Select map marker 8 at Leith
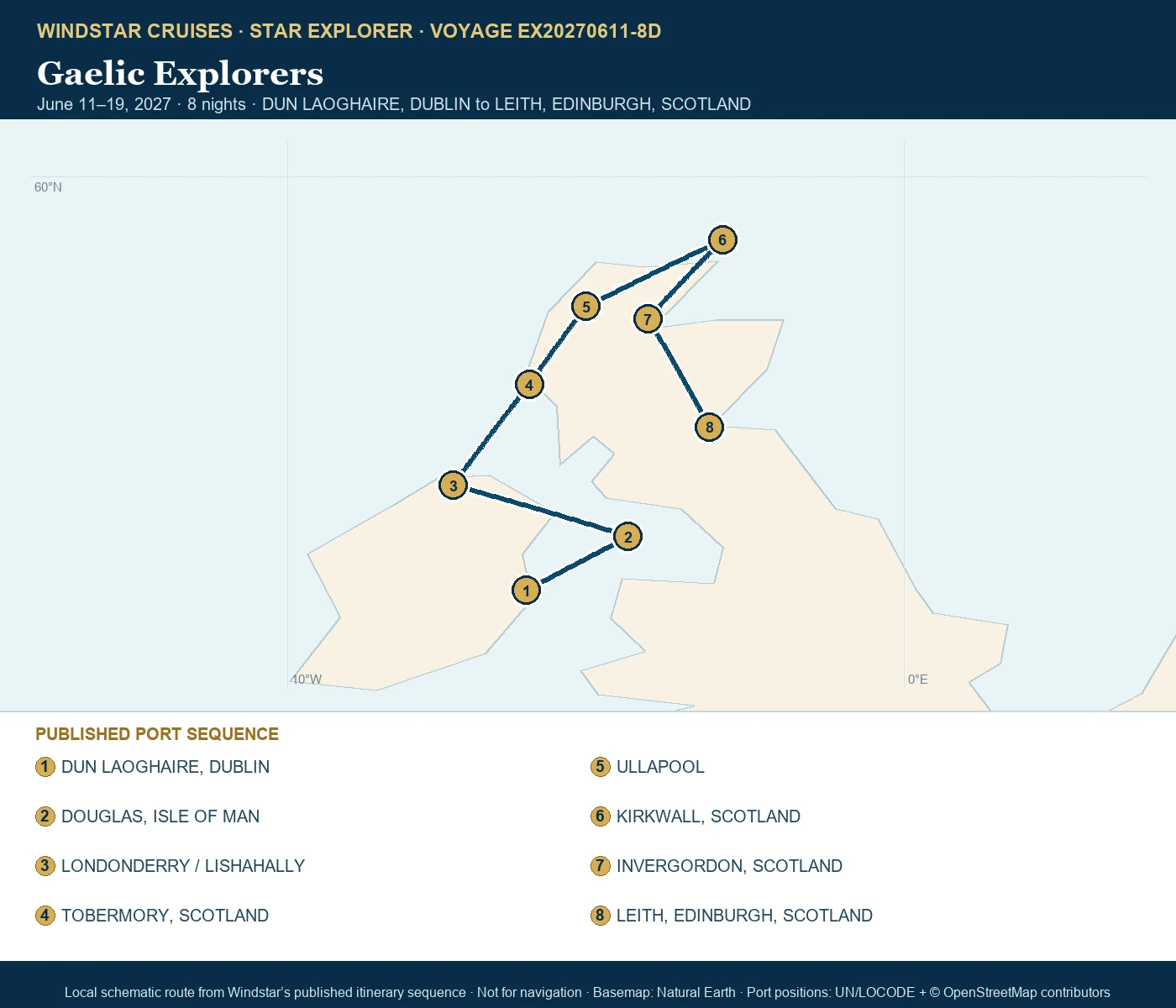 [710, 427]
